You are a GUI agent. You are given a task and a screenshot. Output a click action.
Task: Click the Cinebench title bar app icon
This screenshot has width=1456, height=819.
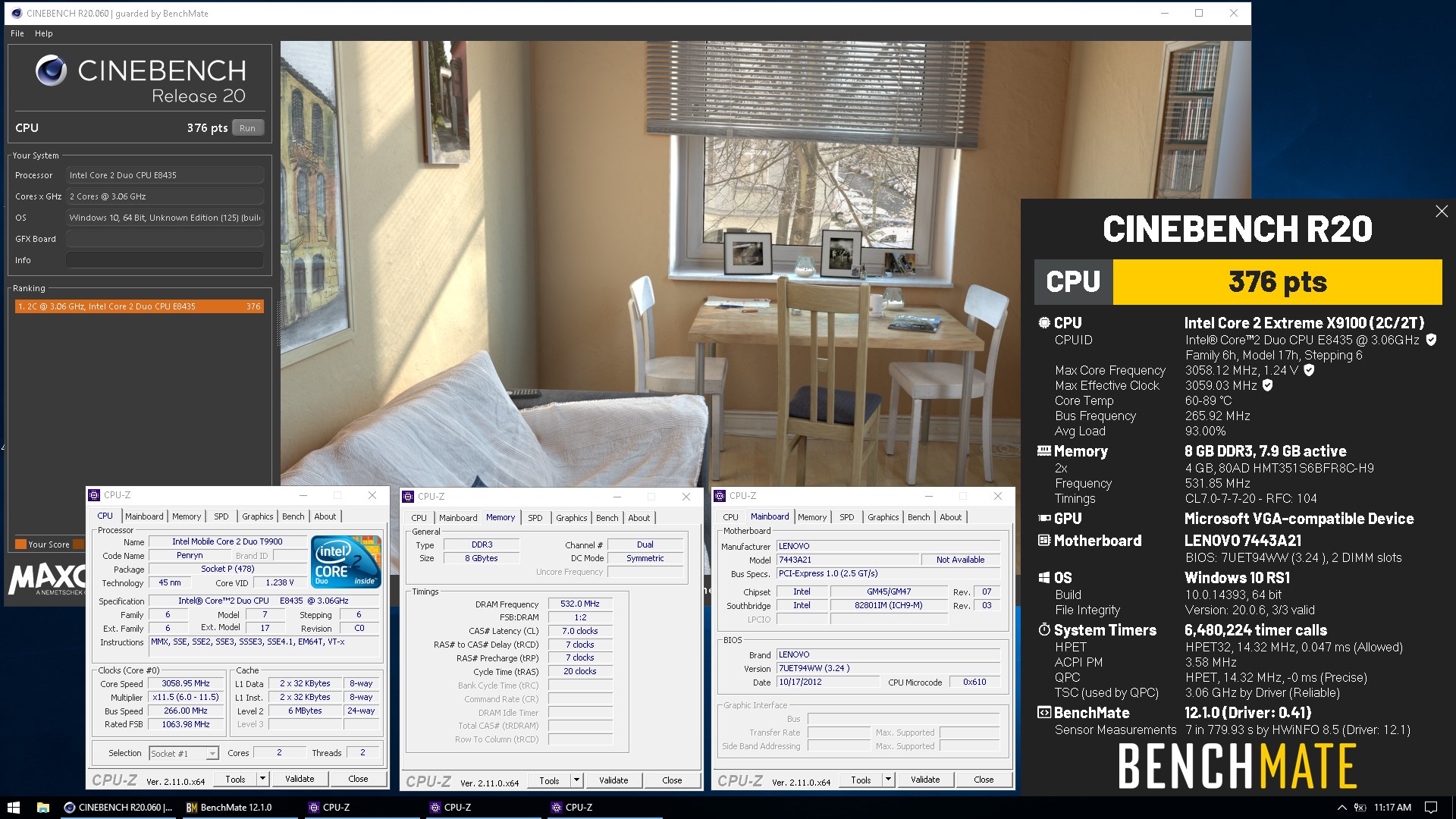[16, 13]
